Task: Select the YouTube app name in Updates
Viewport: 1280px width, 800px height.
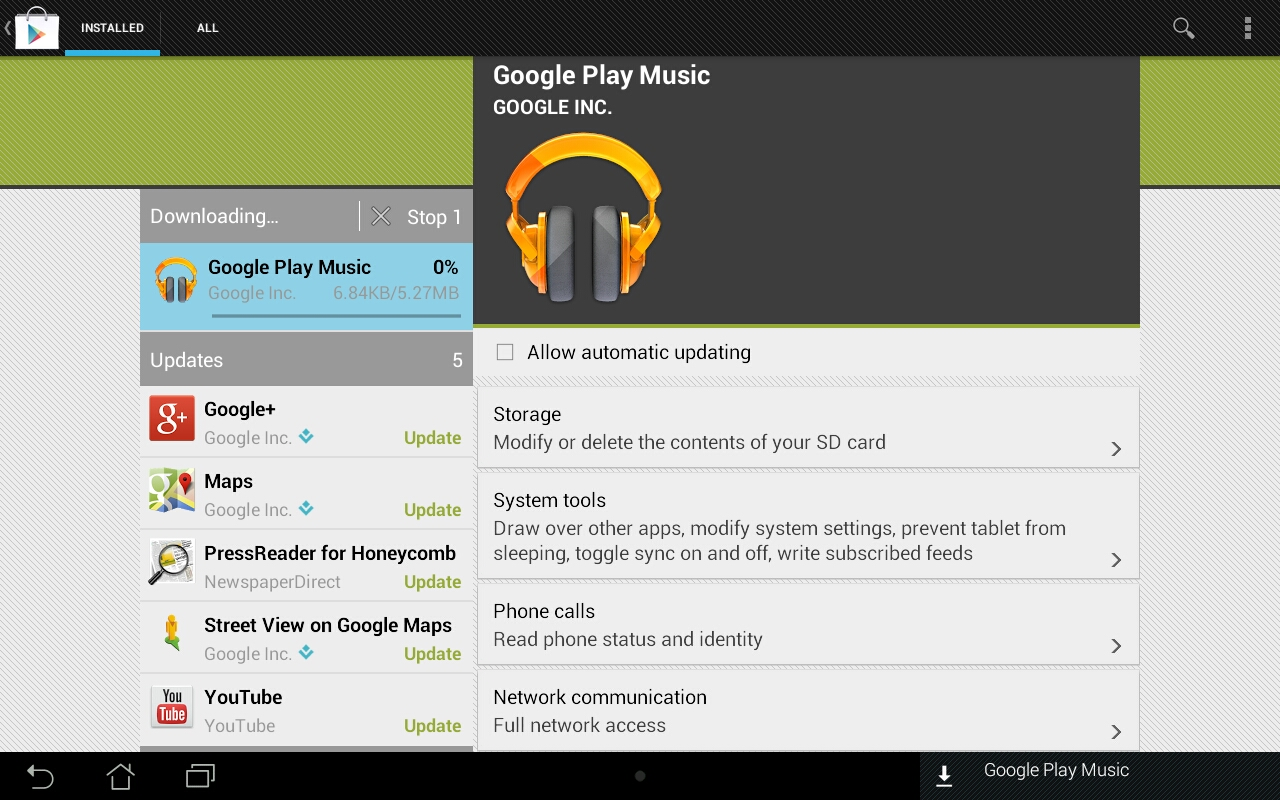Action: [243, 697]
